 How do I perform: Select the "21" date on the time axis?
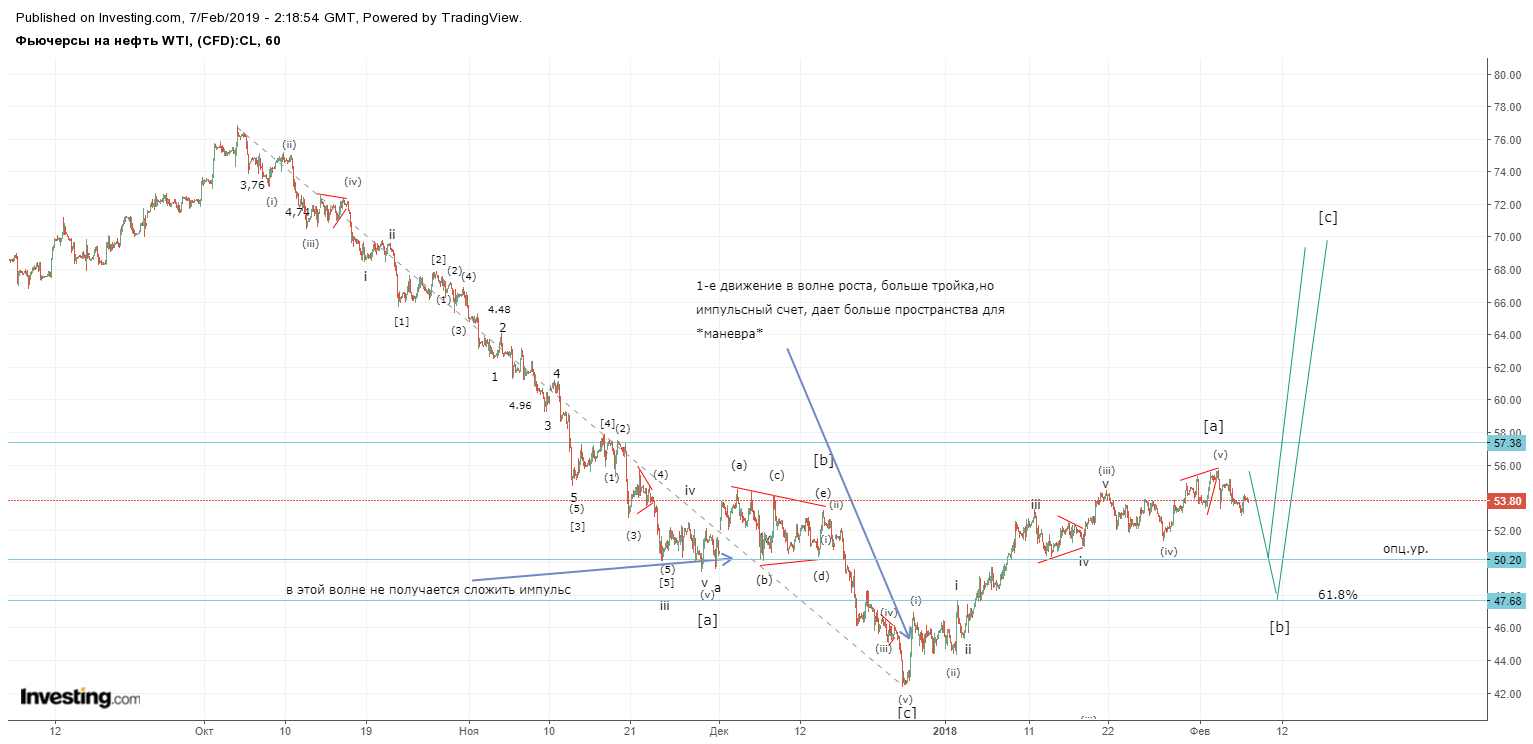tap(629, 730)
